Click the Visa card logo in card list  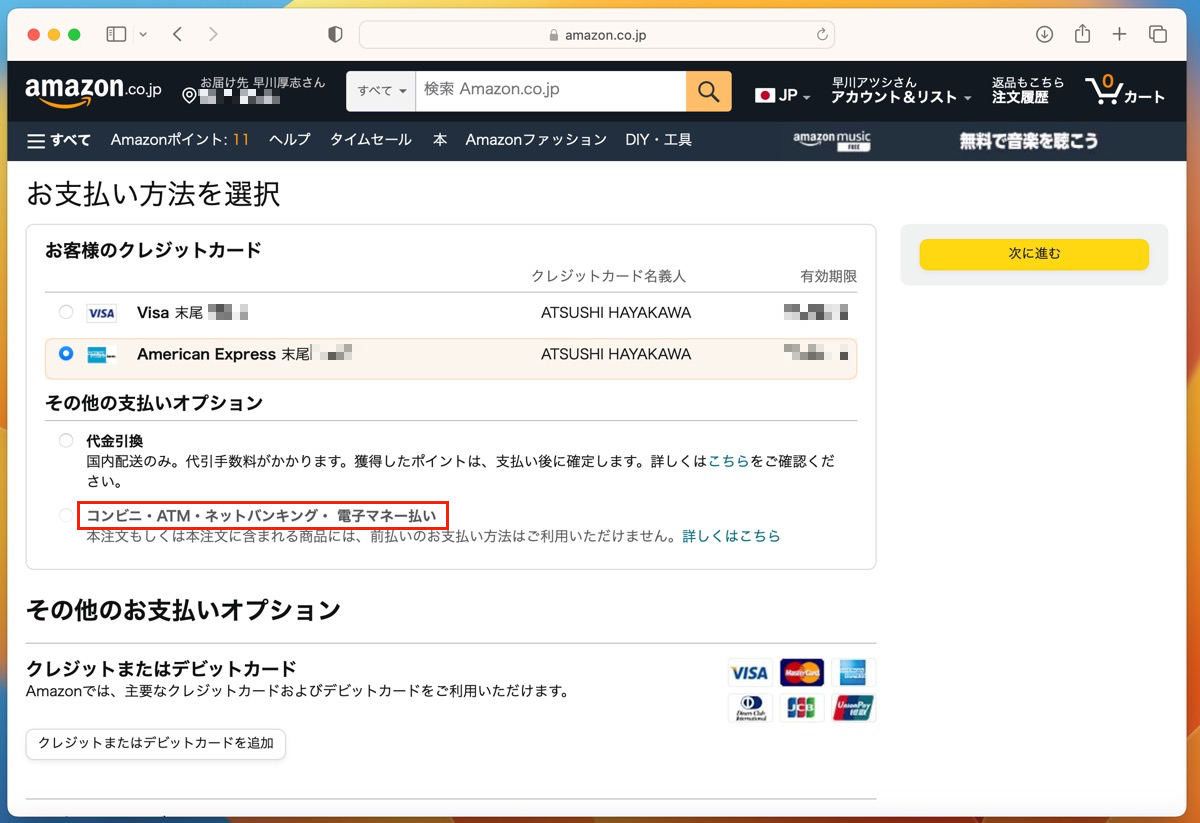click(101, 313)
